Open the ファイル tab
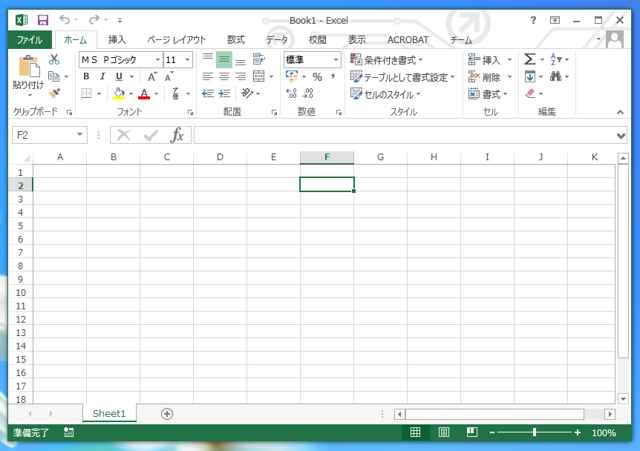The image size is (640, 451). coord(29,40)
